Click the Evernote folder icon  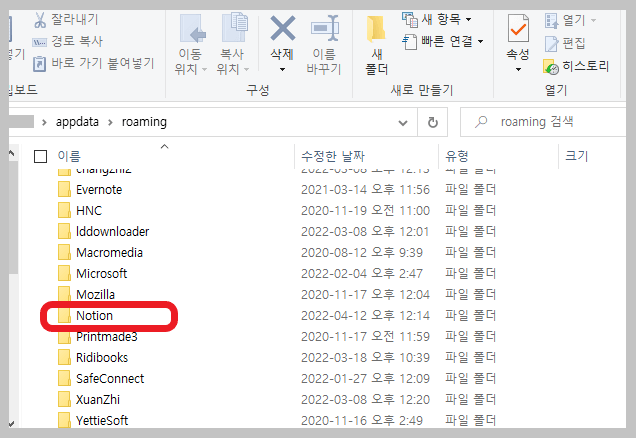pos(64,189)
